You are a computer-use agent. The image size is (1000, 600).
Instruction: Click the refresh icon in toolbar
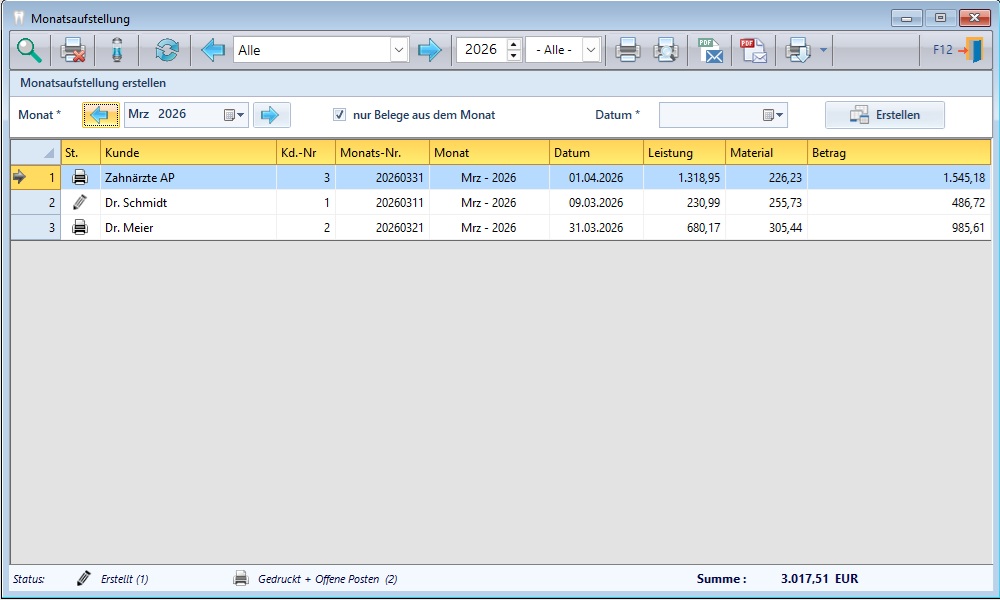[x=165, y=50]
